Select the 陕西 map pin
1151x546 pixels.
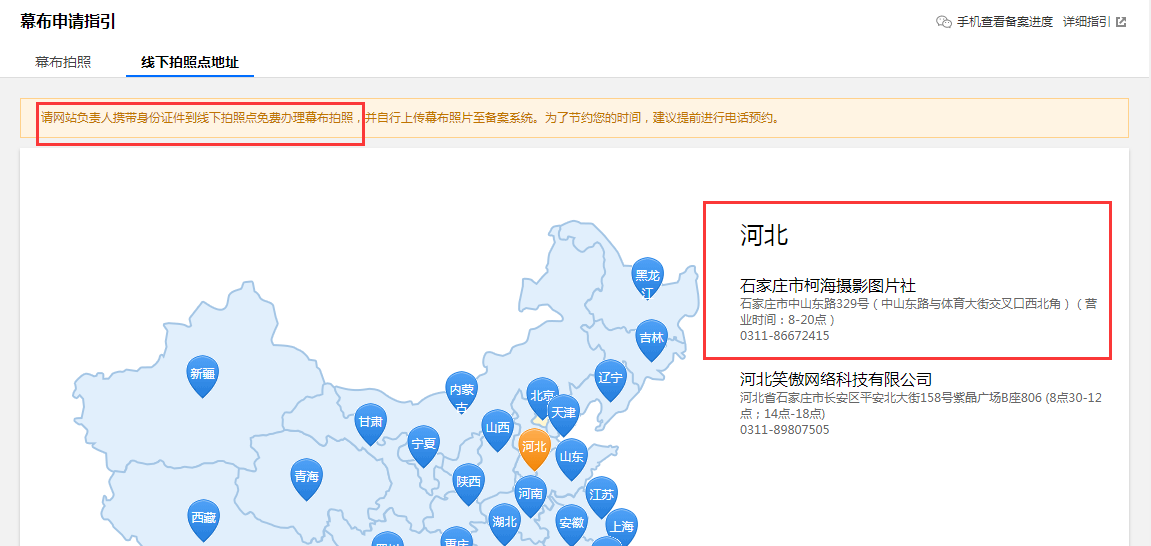tap(468, 484)
